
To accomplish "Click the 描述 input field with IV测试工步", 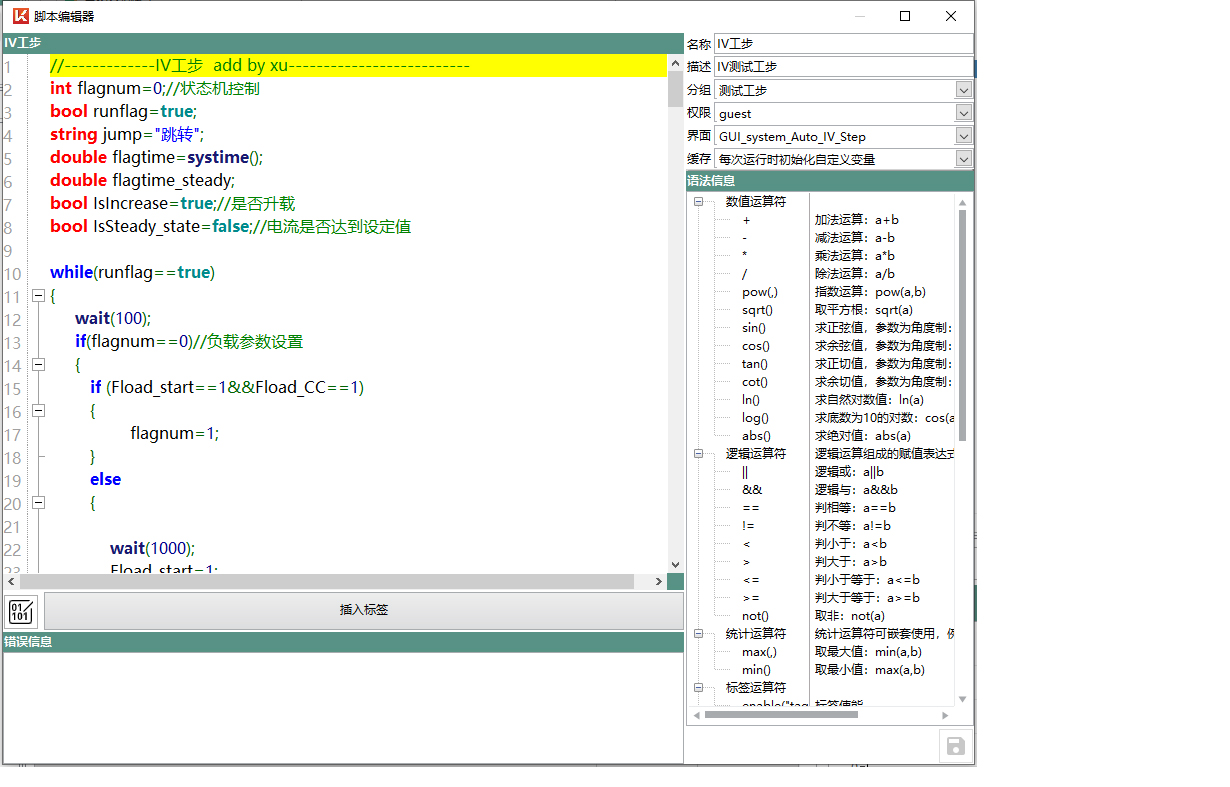I will tap(842, 67).
